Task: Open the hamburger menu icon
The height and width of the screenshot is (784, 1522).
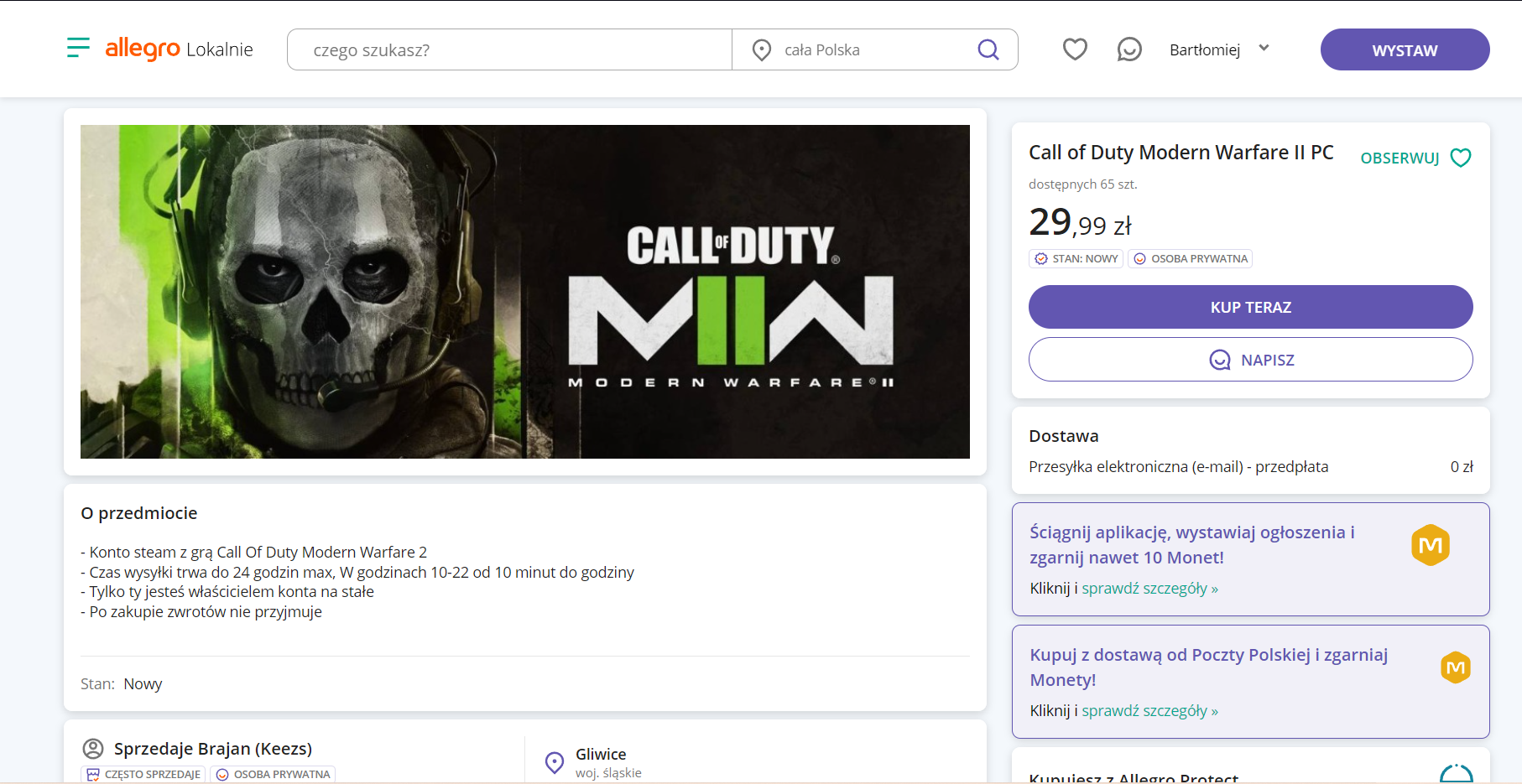Action: [x=78, y=48]
